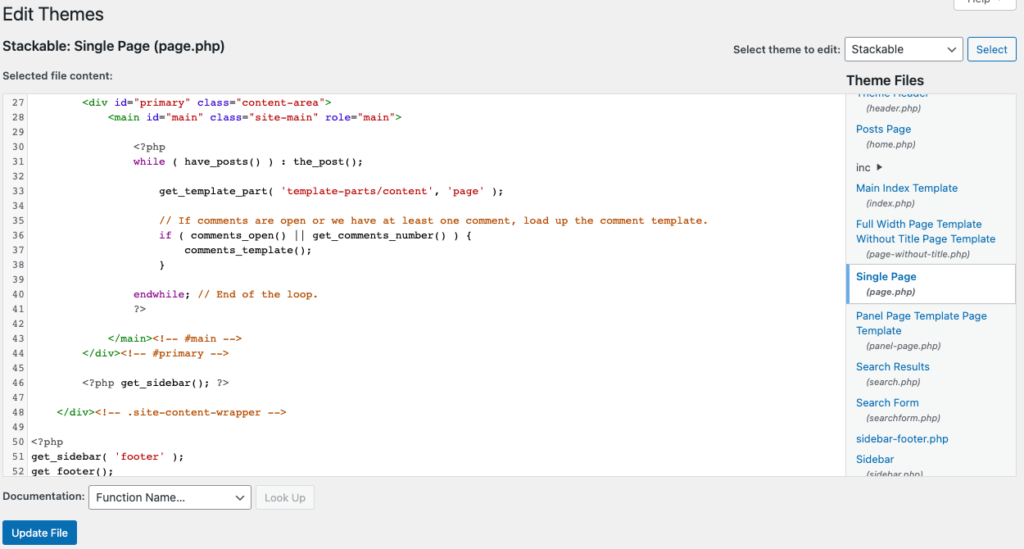Place cursor on get_template_part code line

[331, 191]
